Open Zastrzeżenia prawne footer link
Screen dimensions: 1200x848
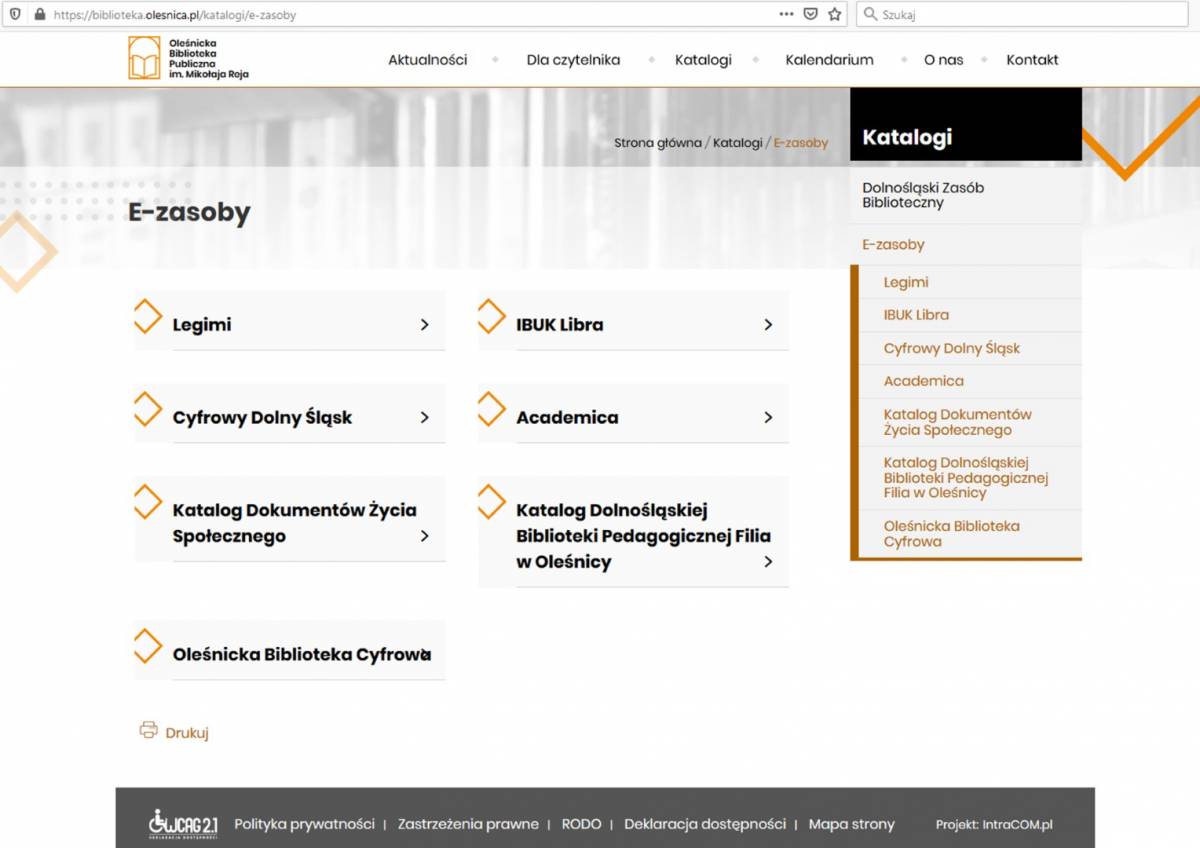click(x=468, y=824)
